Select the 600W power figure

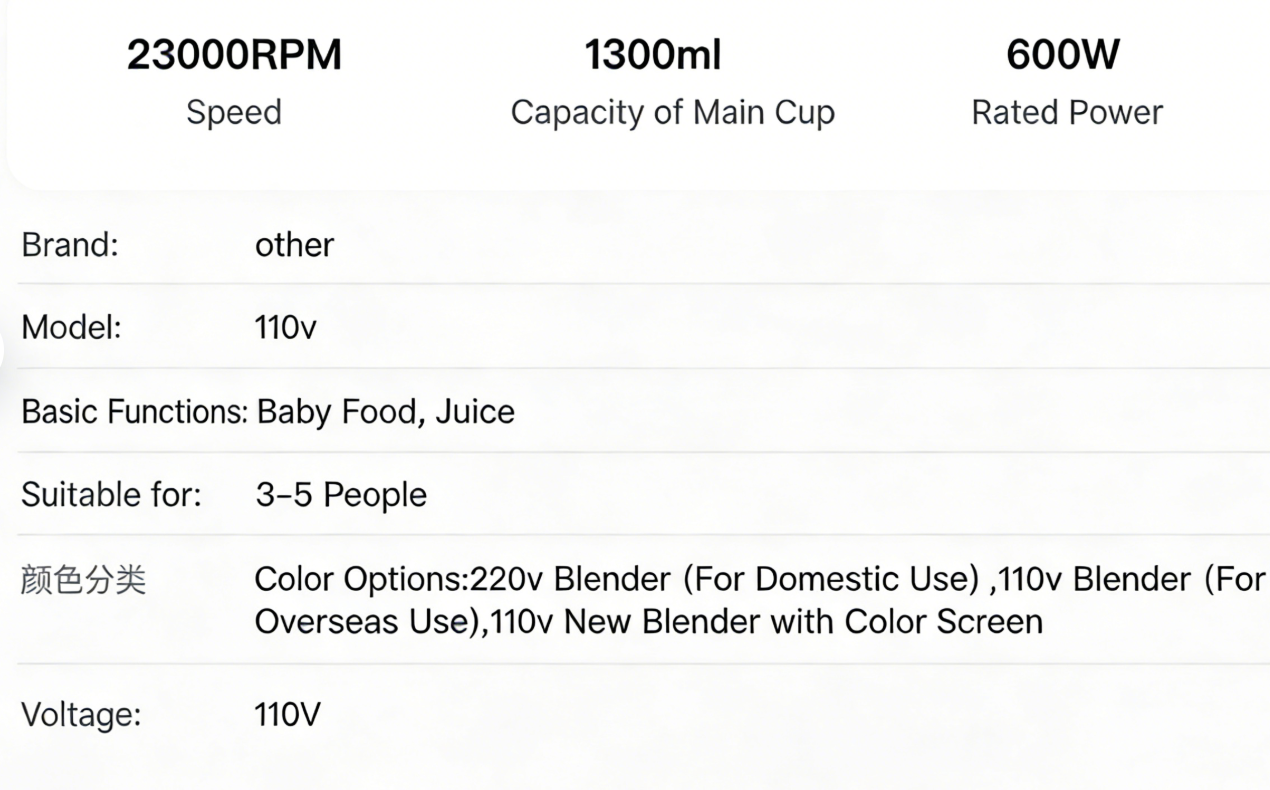coord(1062,55)
